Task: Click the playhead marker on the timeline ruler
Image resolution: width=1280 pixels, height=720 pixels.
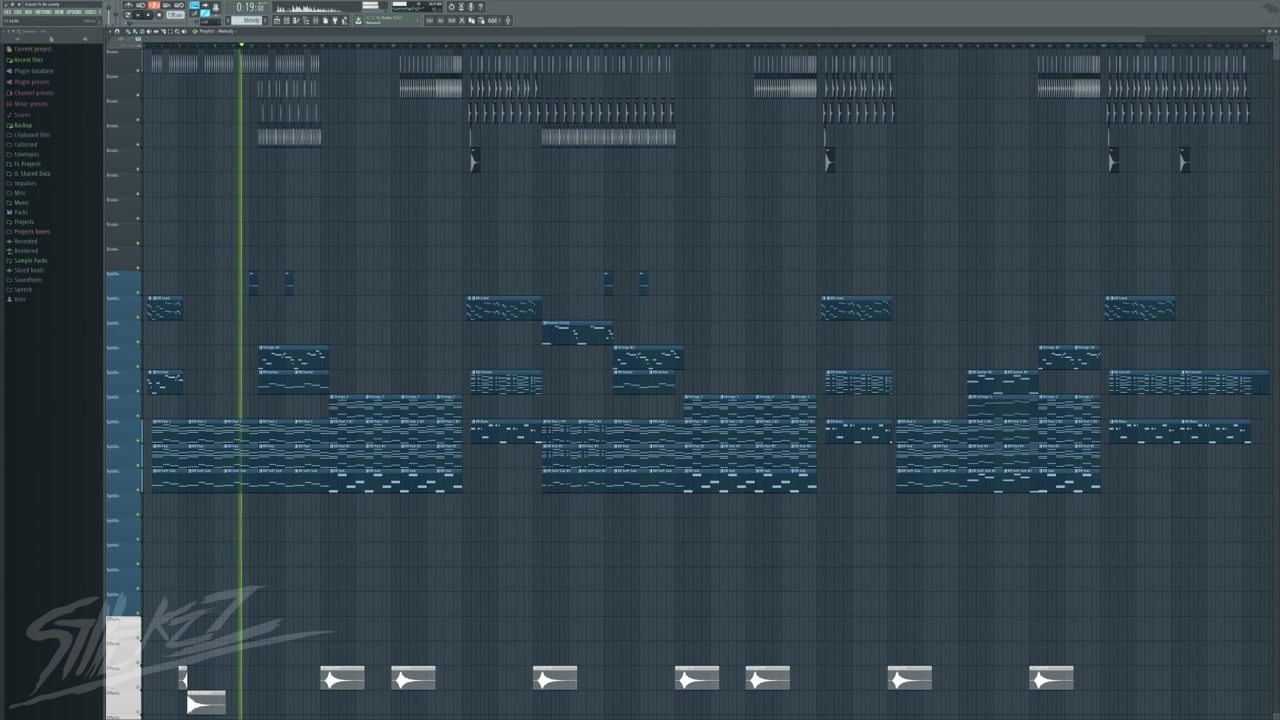Action: (241, 45)
